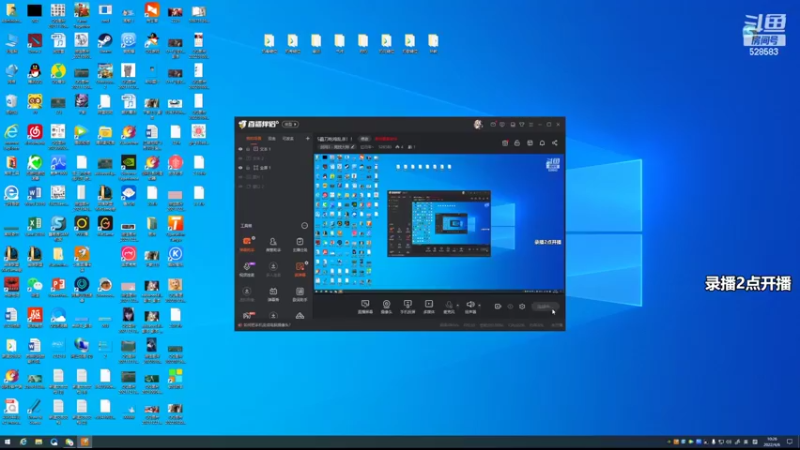Open the clipboard task tool in toolbox
Viewport: 800px width, 450px height.
click(300, 243)
